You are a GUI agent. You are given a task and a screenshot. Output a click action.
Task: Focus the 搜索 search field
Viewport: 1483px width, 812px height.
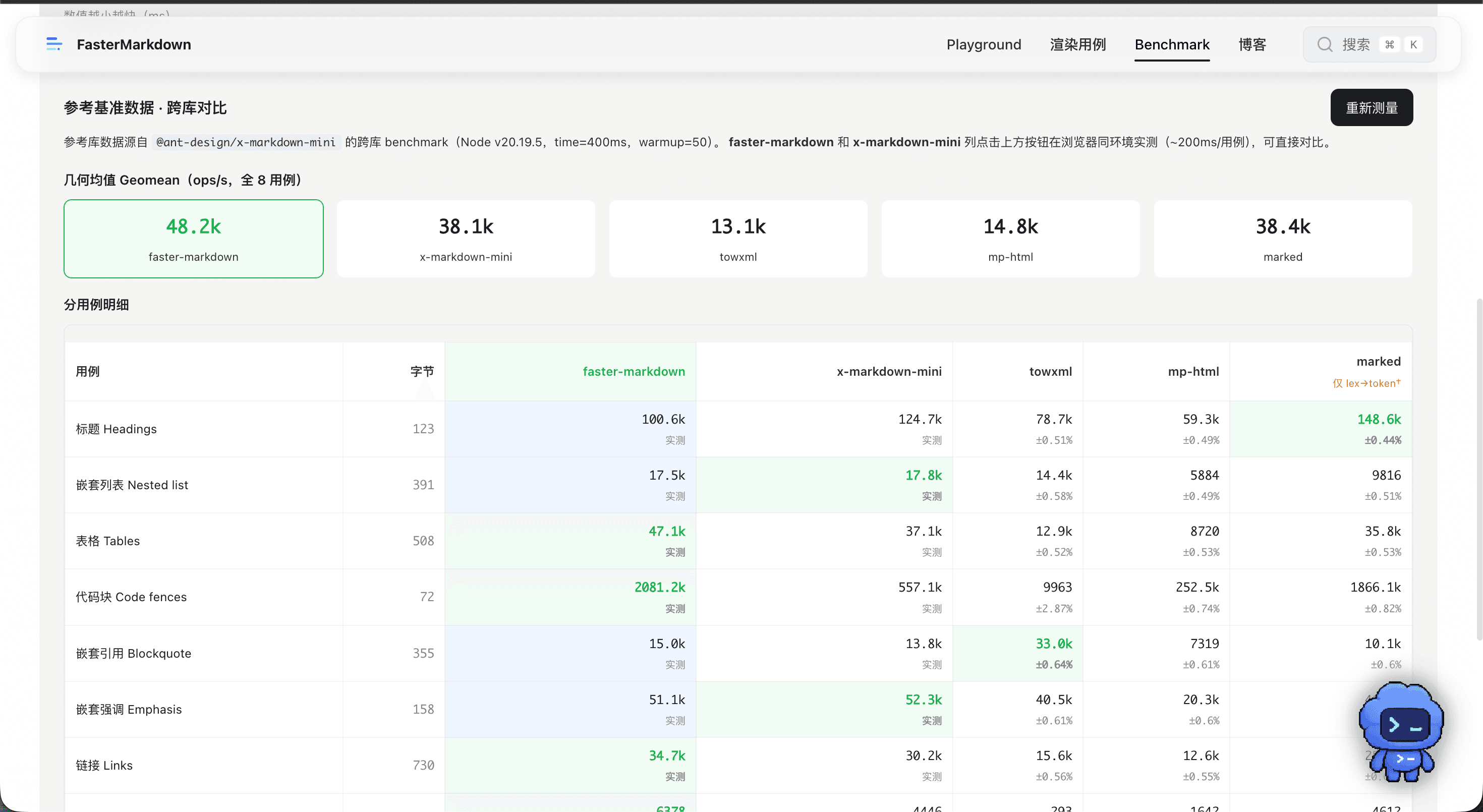point(1369,44)
